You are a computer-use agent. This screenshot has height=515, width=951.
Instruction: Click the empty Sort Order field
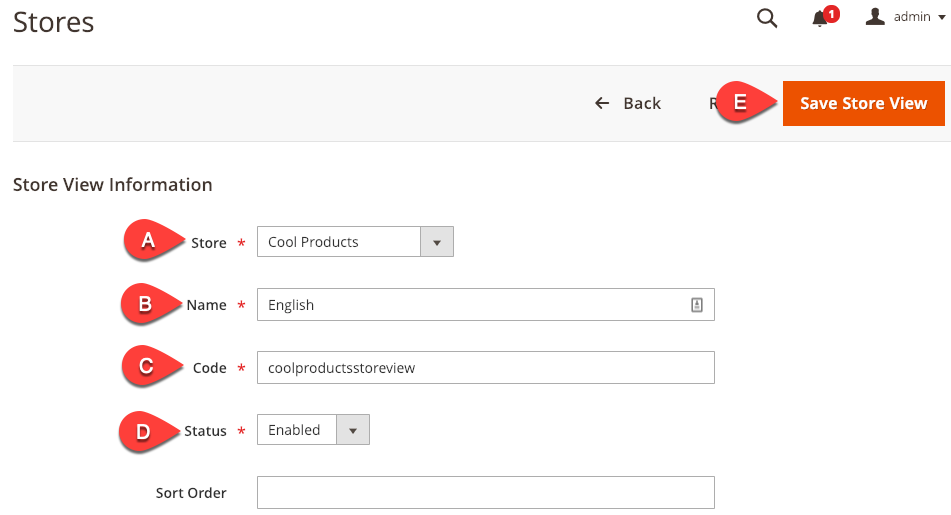click(485, 492)
